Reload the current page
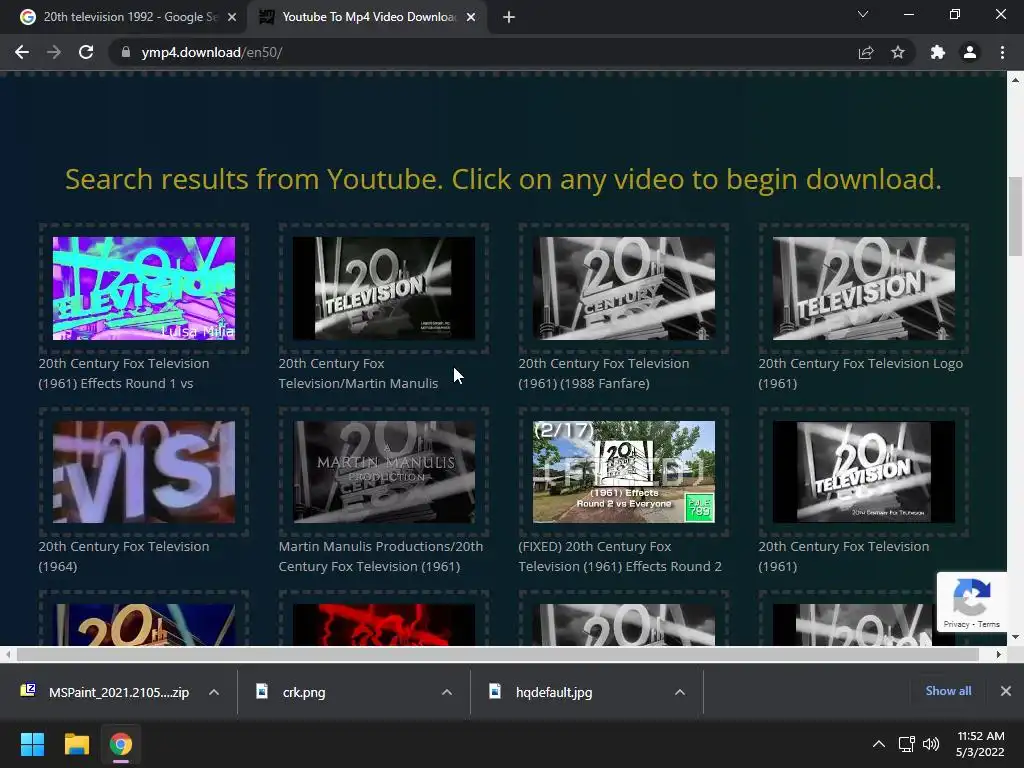This screenshot has width=1024, height=768. [x=86, y=52]
